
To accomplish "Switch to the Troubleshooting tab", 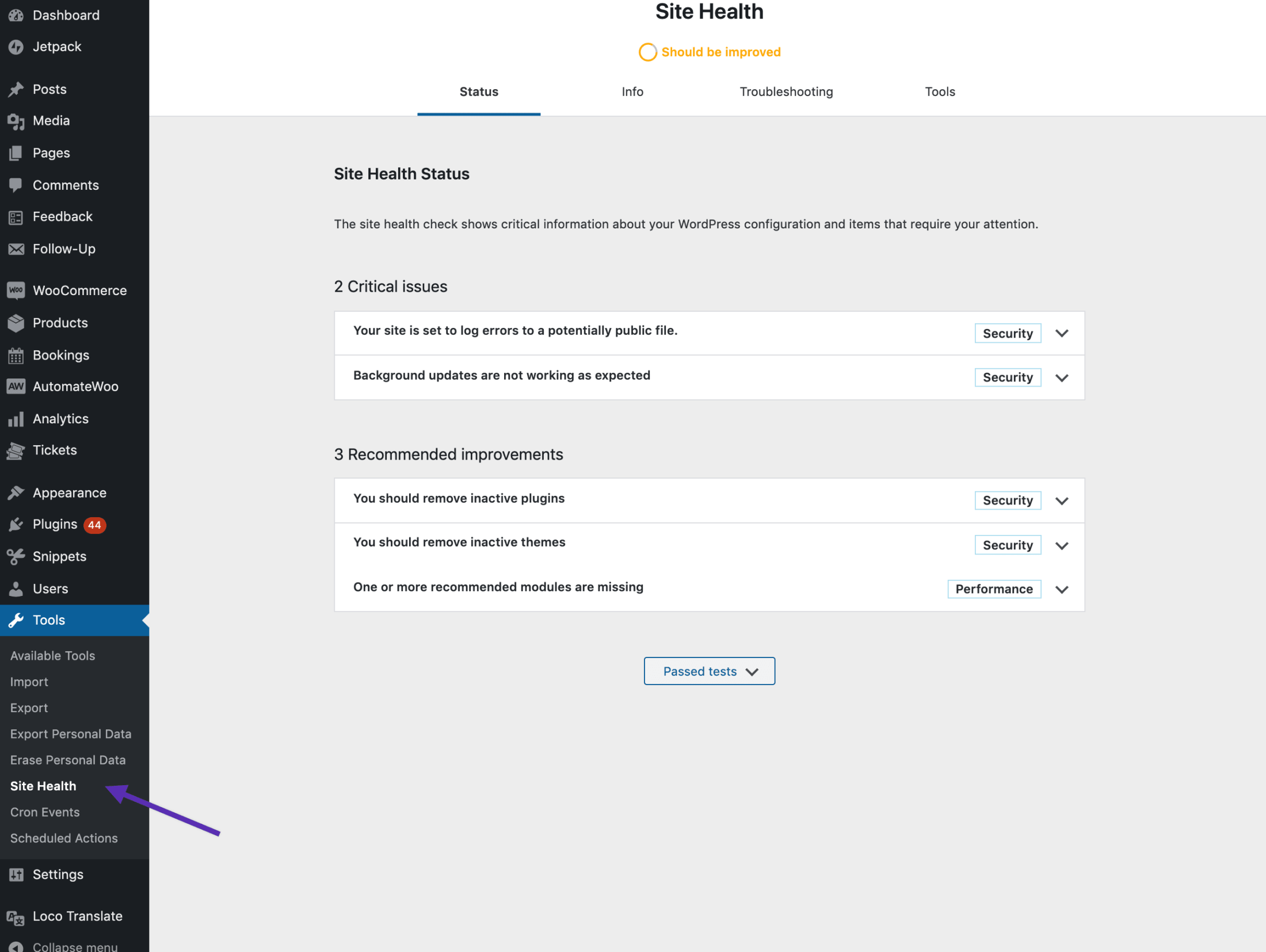I will (x=786, y=91).
